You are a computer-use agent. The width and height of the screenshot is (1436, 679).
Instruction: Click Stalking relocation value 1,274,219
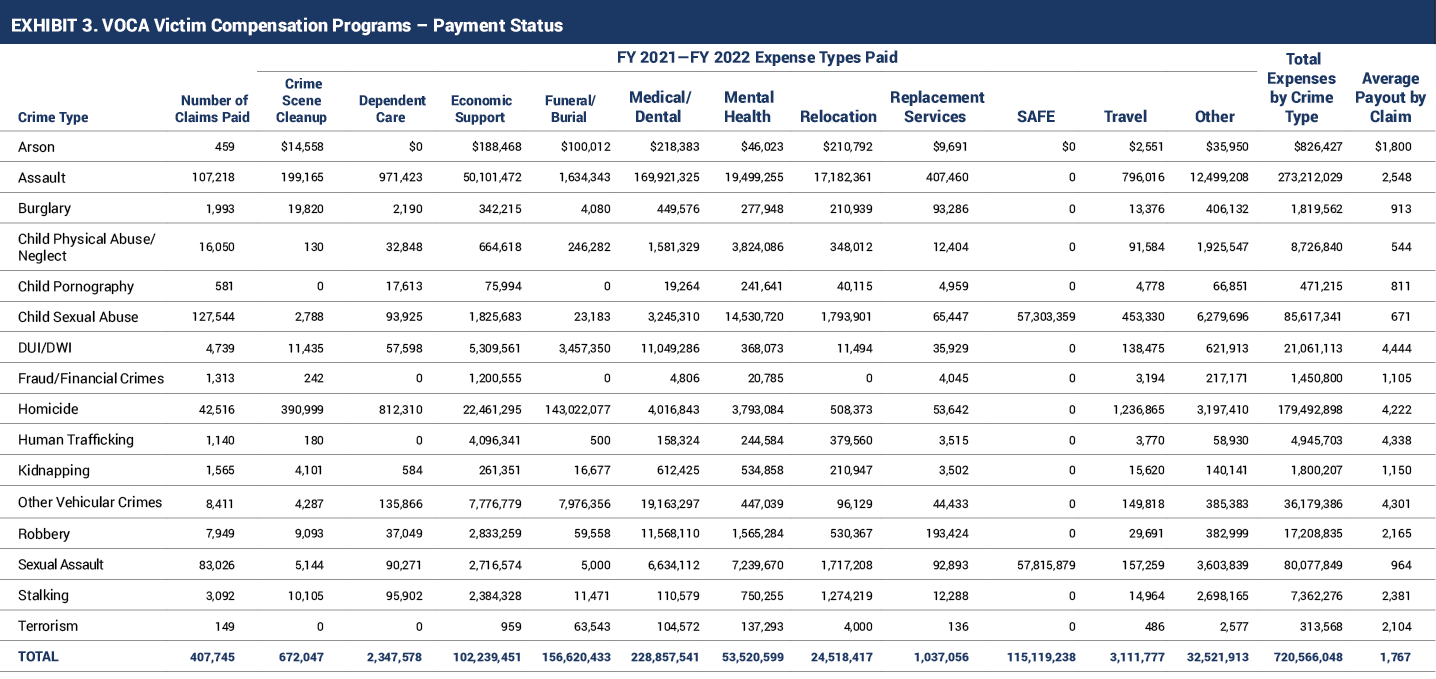pos(845,596)
